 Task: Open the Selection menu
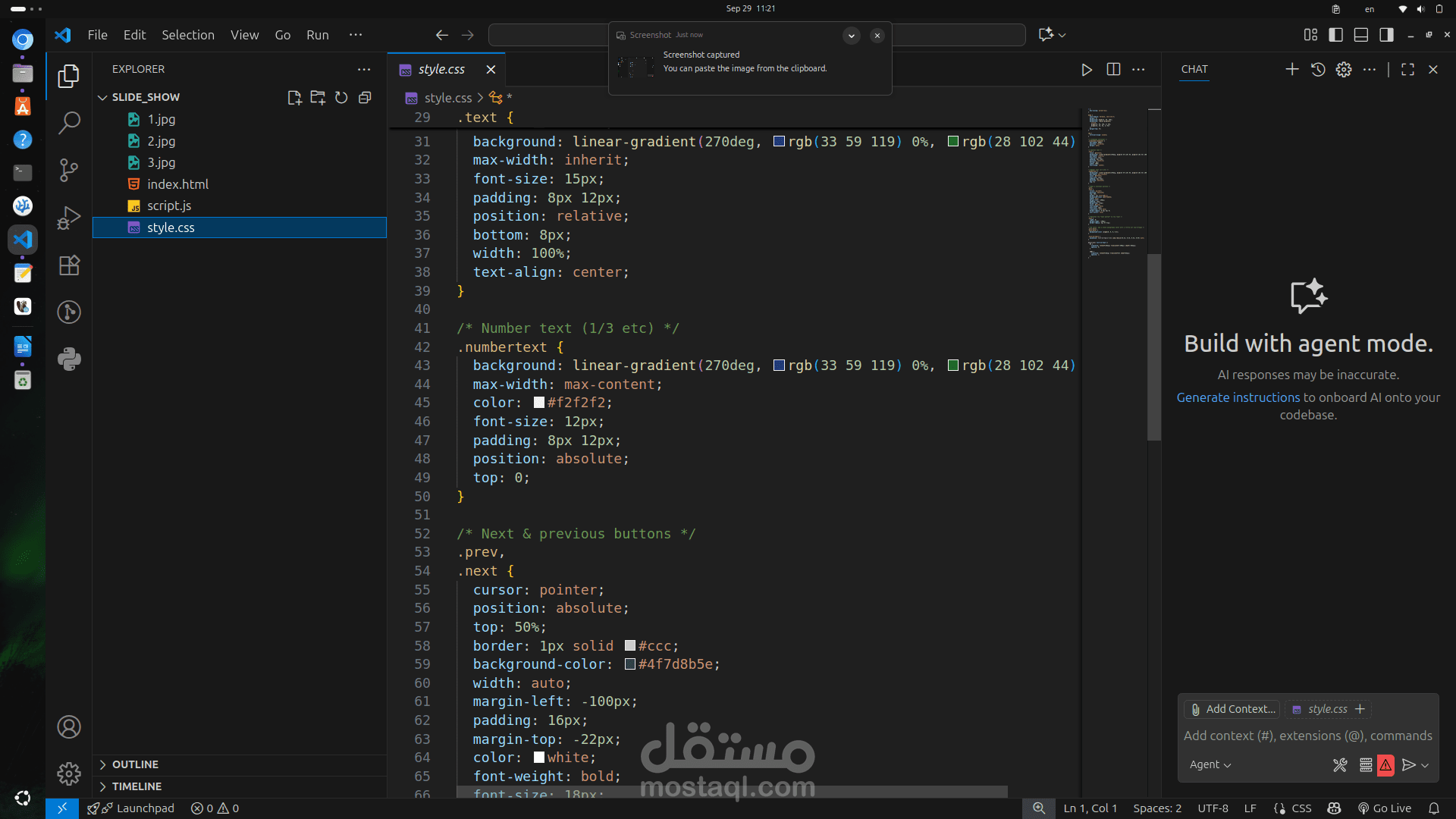[187, 35]
